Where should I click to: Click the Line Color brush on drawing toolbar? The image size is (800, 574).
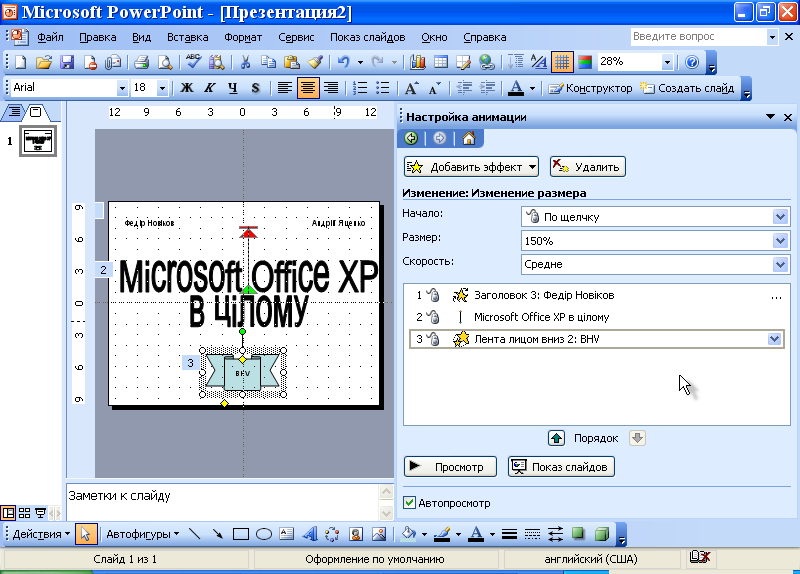coord(442,534)
